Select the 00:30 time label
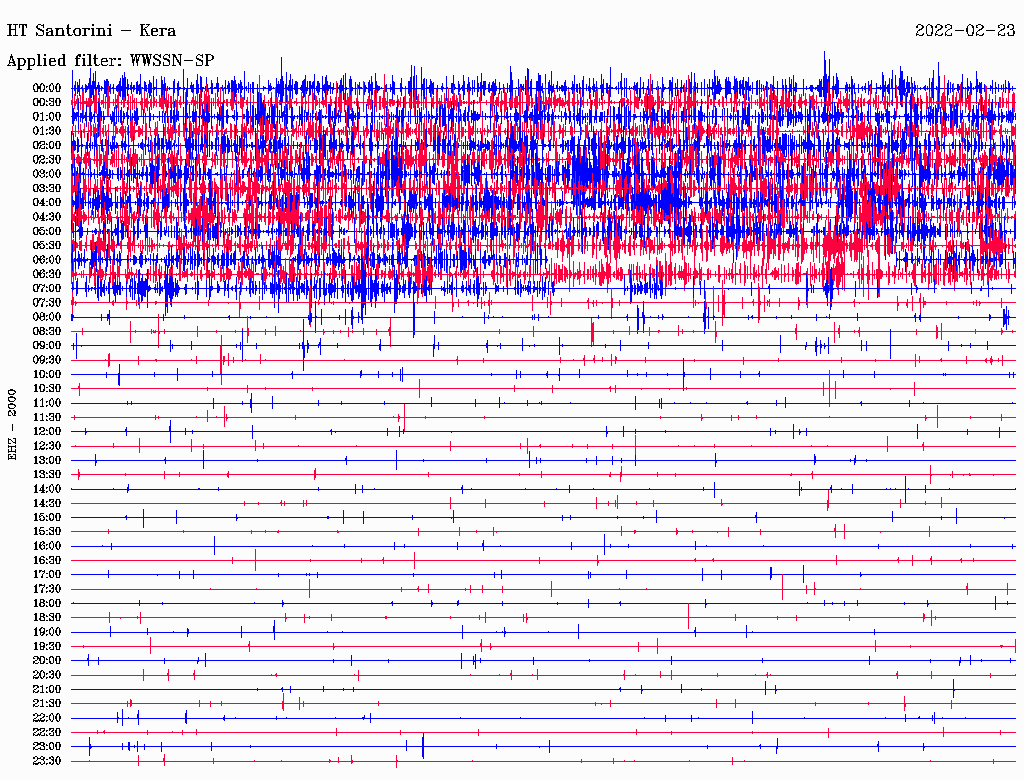 click(47, 103)
